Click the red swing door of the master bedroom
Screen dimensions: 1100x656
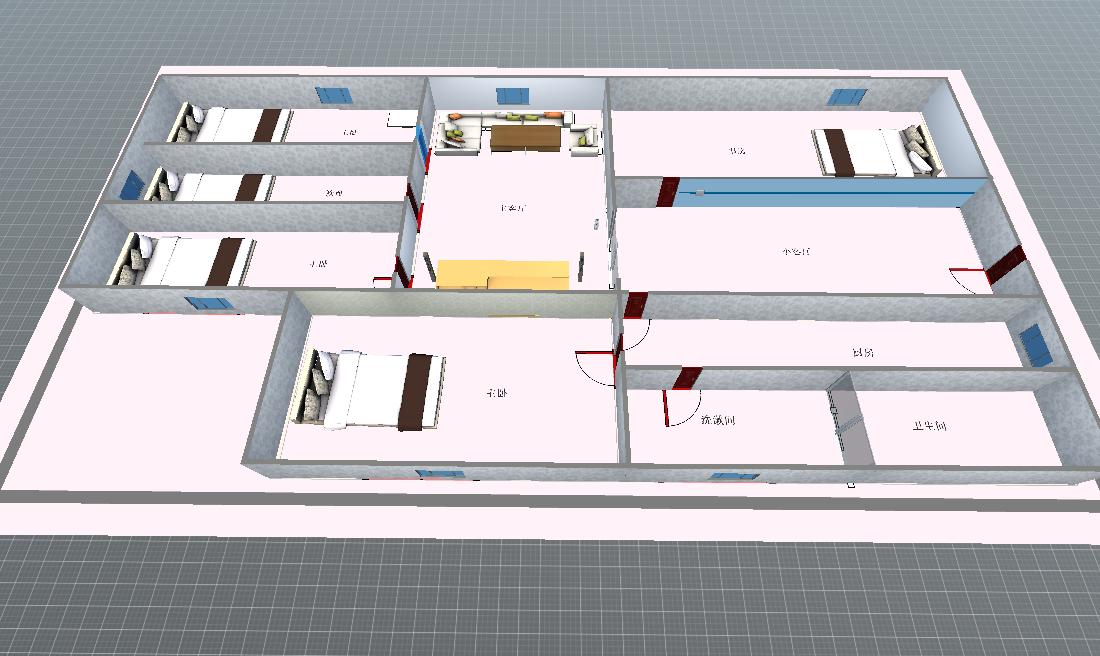pos(598,368)
